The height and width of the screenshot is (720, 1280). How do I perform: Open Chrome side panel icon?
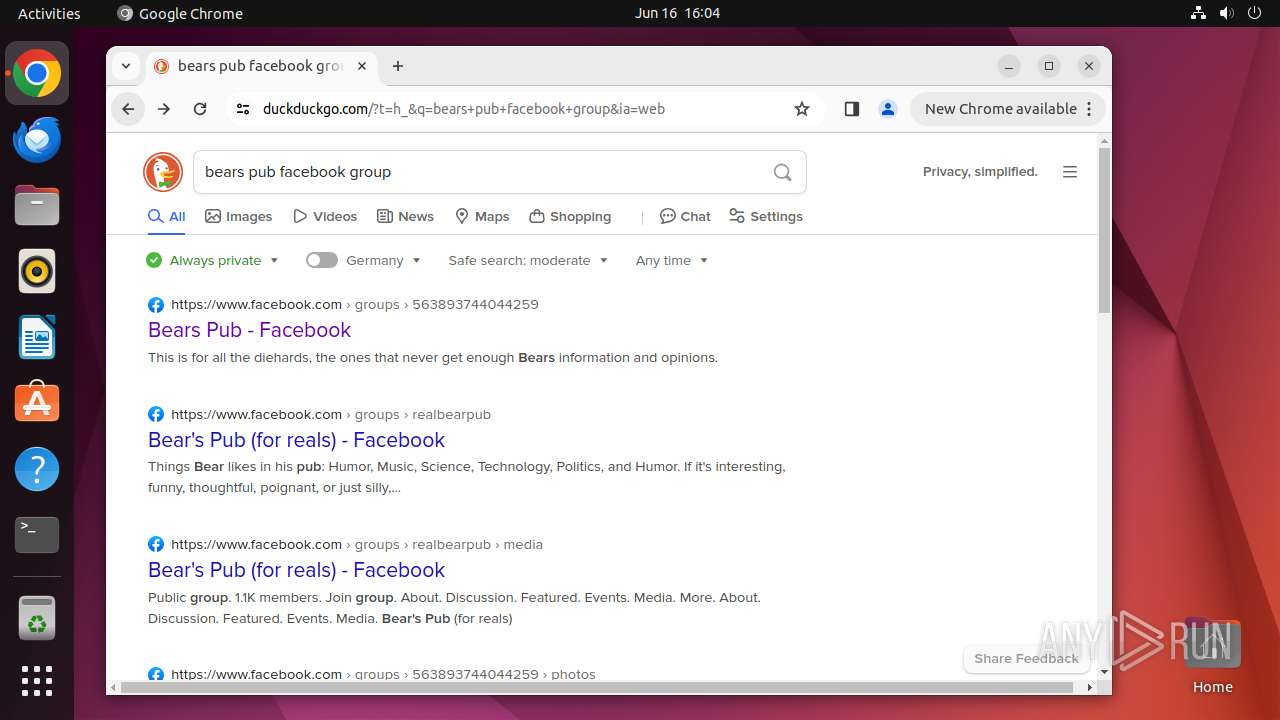click(x=852, y=109)
